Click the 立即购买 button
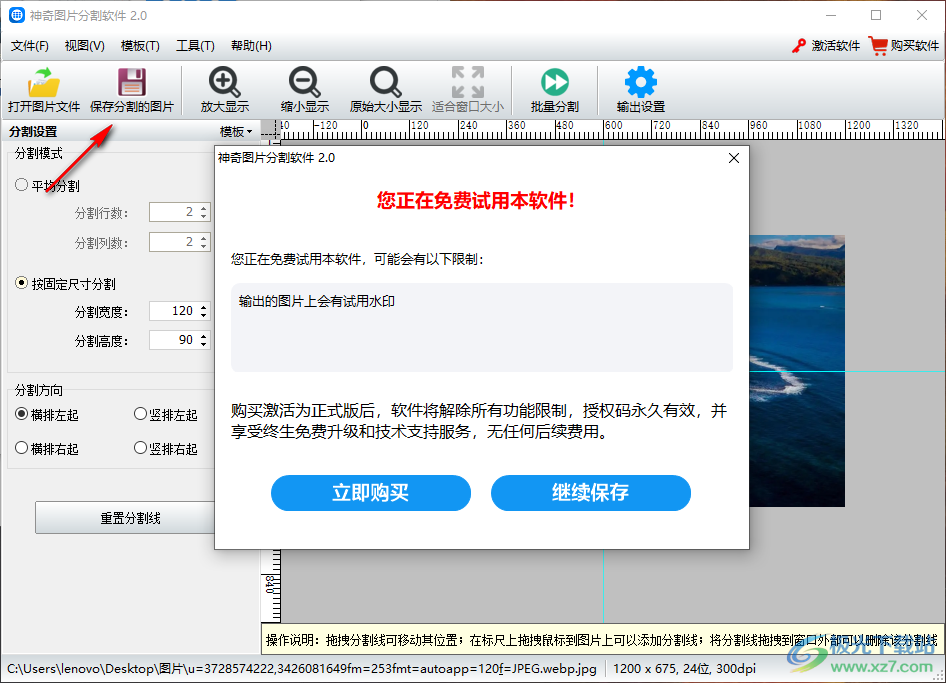 click(370, 493)
